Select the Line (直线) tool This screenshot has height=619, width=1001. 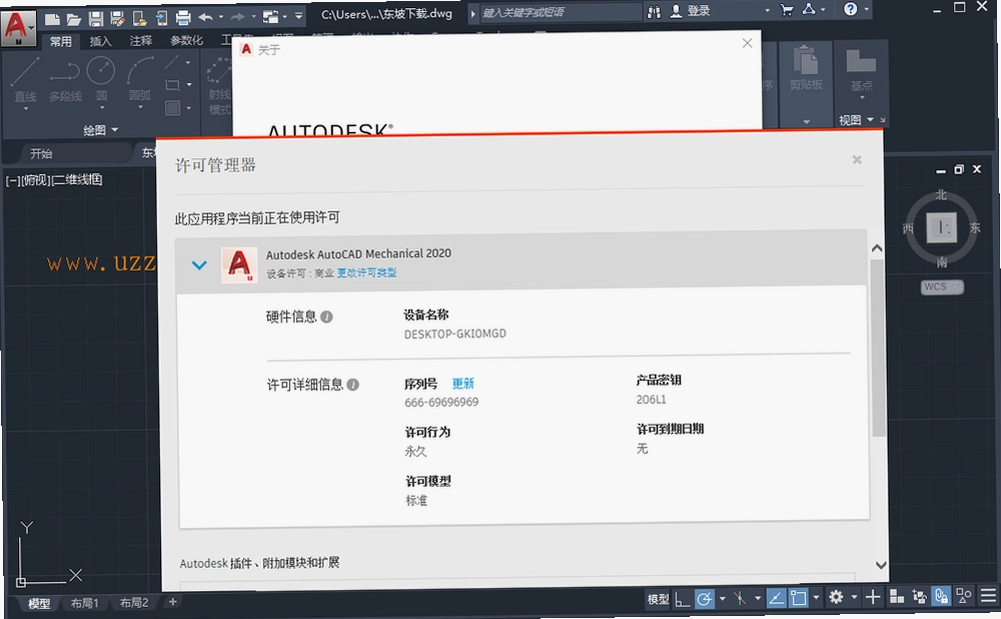26,80
